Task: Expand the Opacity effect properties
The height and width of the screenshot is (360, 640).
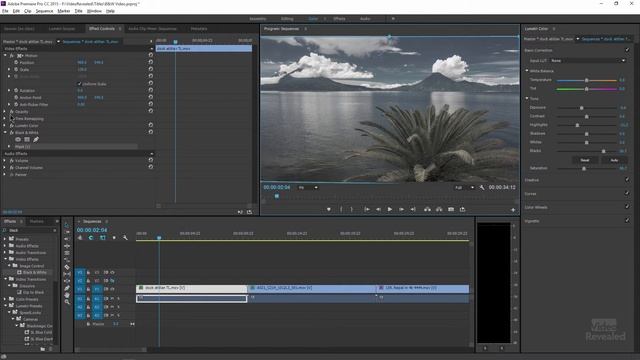Action: 5,111
